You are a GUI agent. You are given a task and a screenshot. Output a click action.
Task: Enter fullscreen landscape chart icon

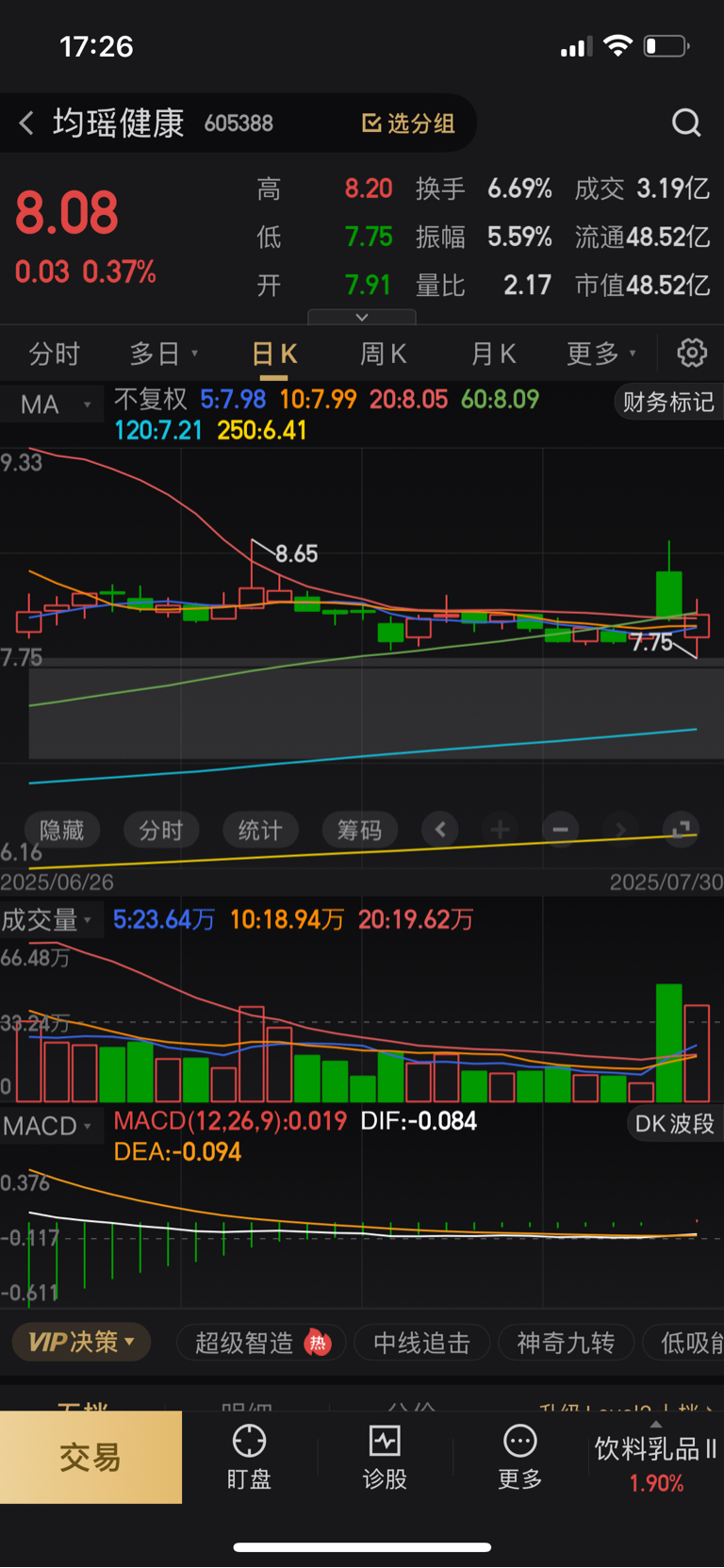tap(681, 830)
